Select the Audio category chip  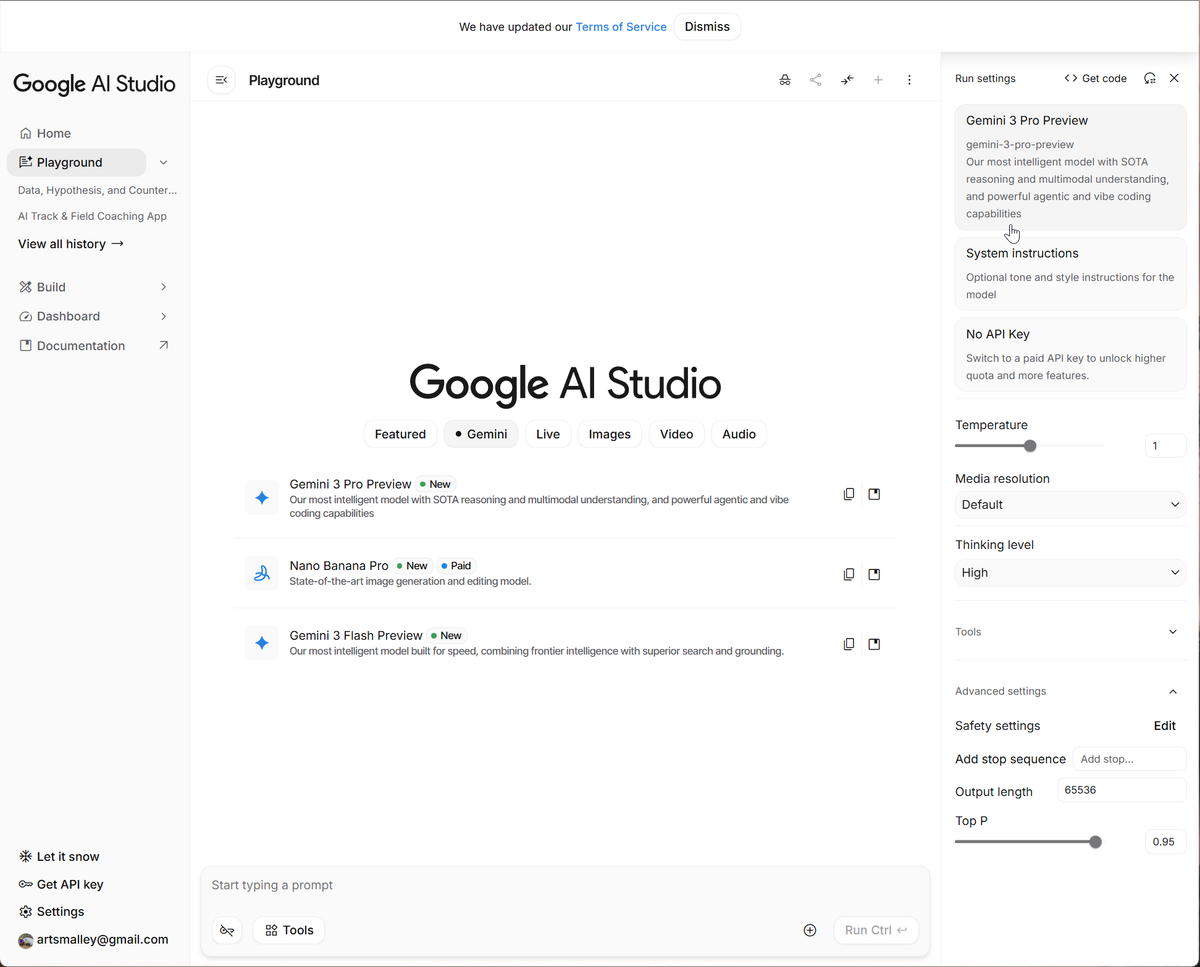pyautogui.click(x=739, y=434)
